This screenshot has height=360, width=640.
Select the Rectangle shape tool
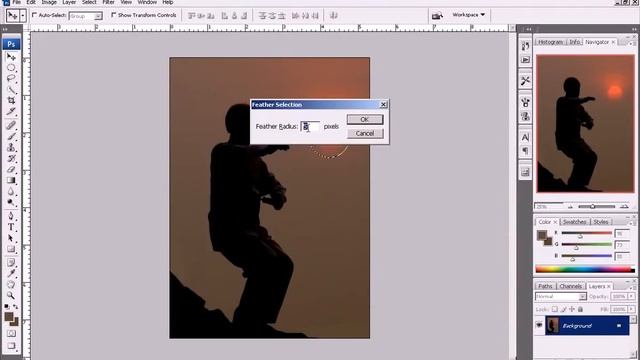pos(11,249)
